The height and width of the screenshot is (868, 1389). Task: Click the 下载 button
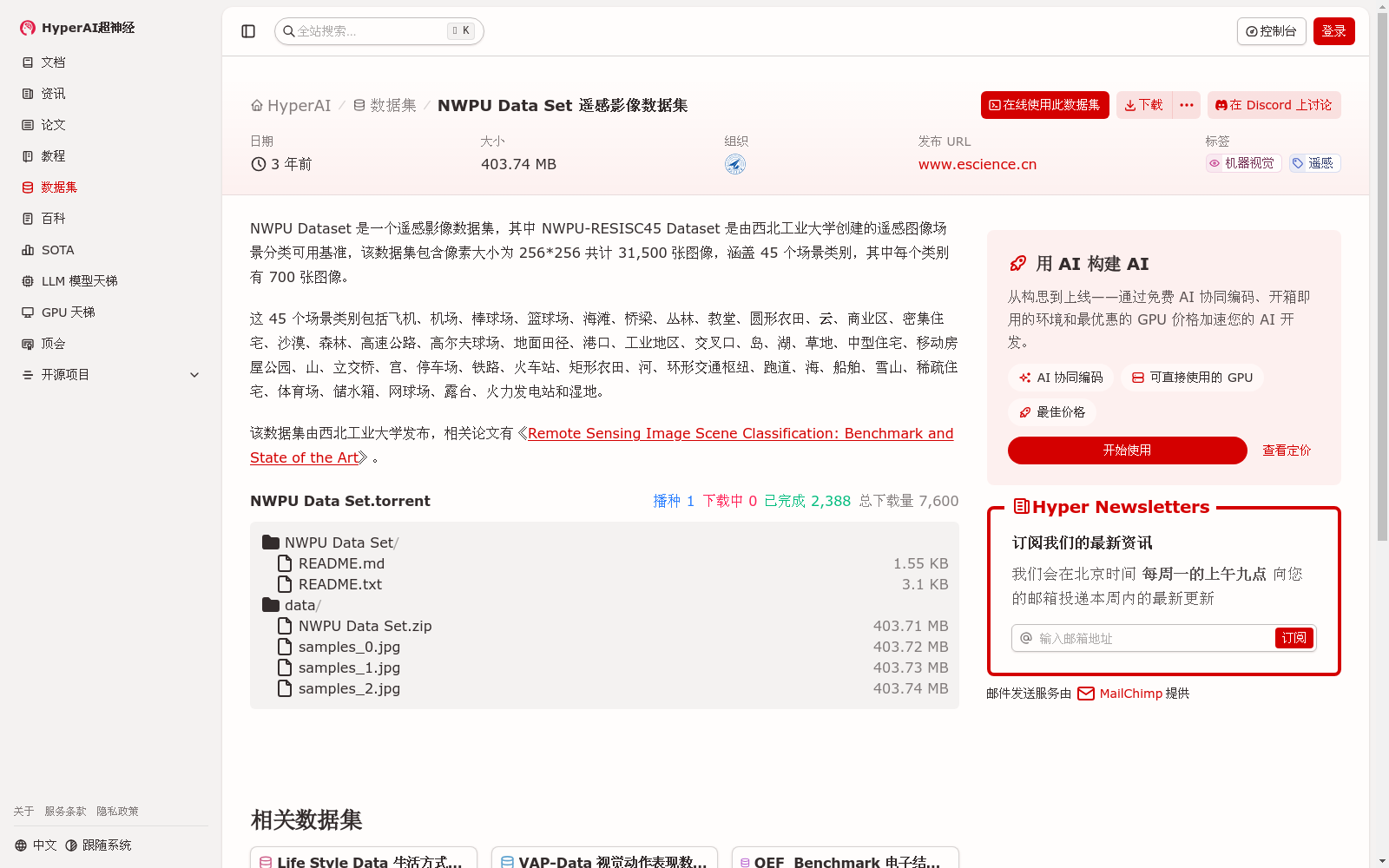1143,105
